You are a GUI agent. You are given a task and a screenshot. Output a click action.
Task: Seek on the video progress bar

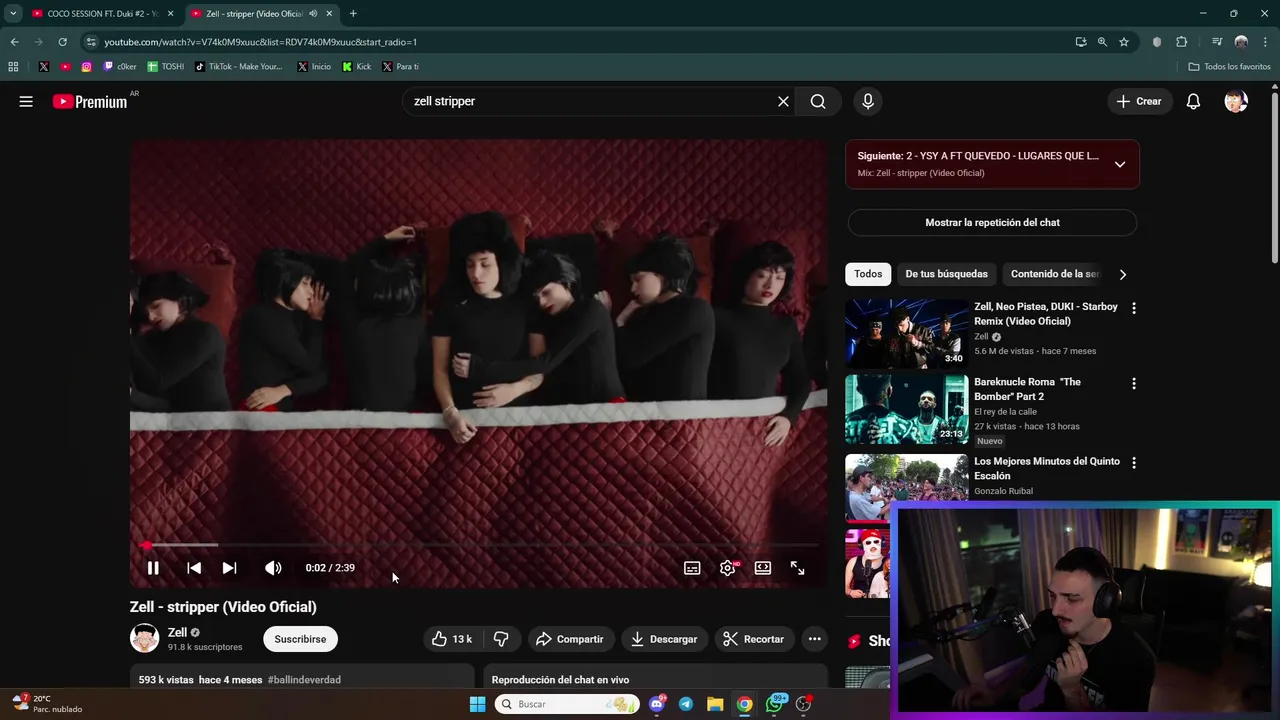point(479,545)
